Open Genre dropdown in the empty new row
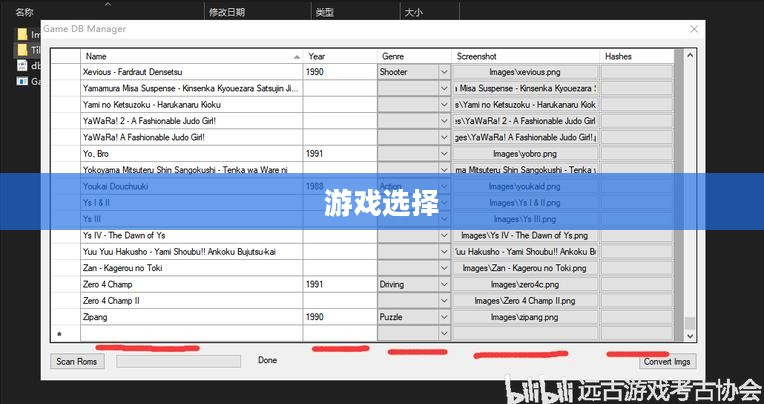The height and width of the screenshot is (404, 764). [x=444, y=333]
